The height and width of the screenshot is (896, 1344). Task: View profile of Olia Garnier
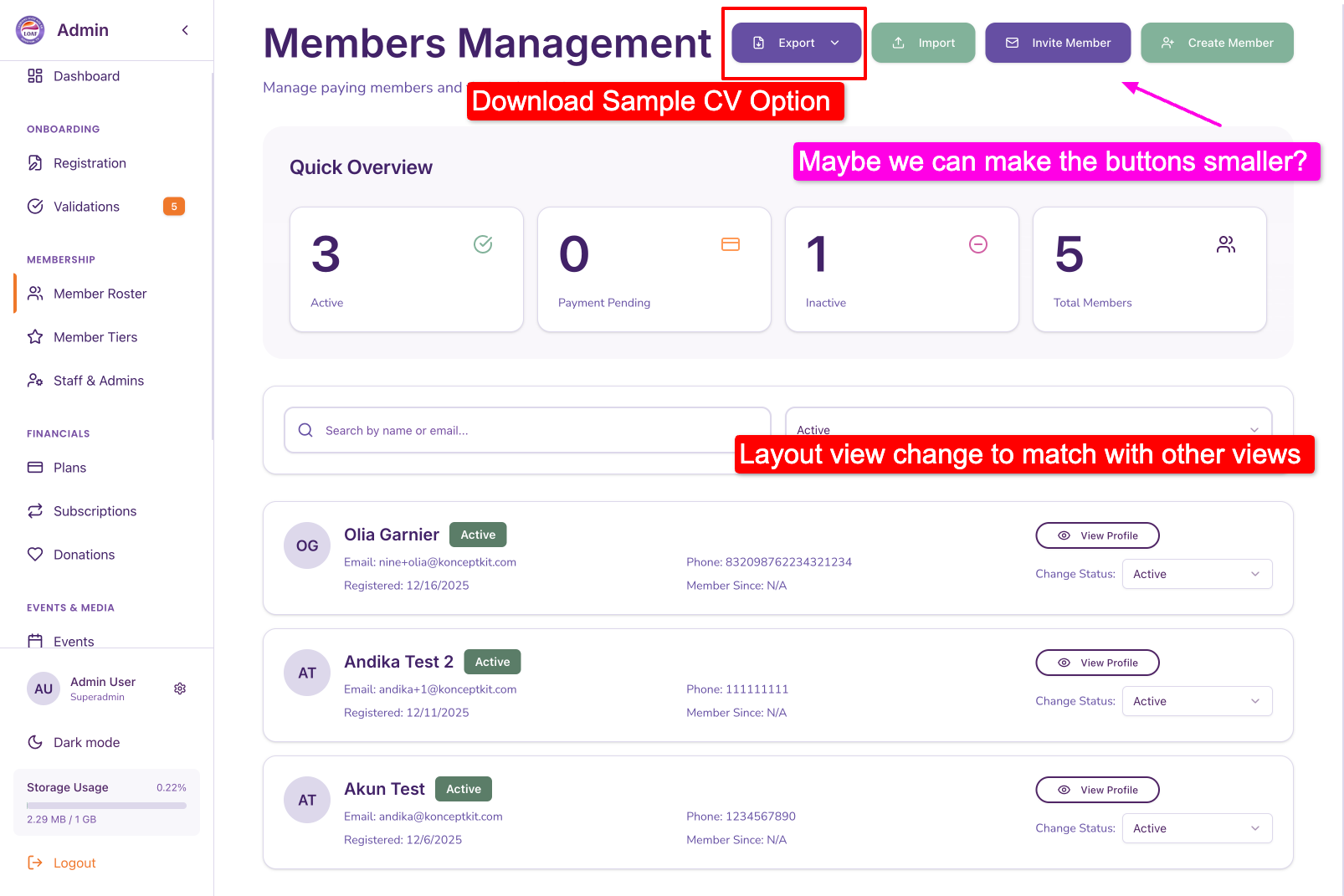point(1097,535)
